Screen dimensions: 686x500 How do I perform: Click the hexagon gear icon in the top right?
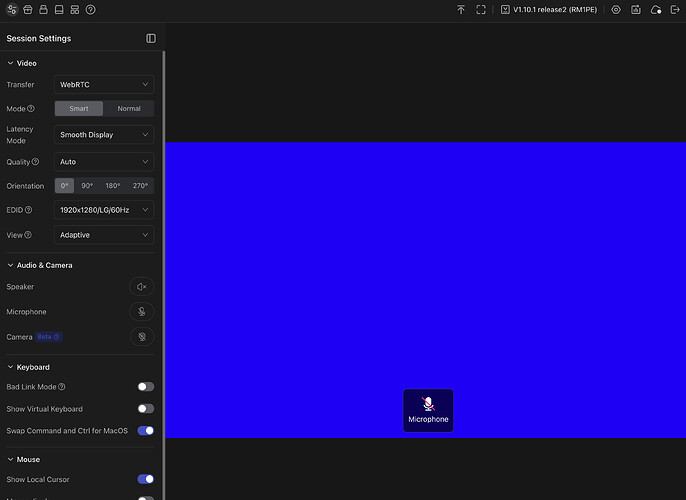[616, 10]
